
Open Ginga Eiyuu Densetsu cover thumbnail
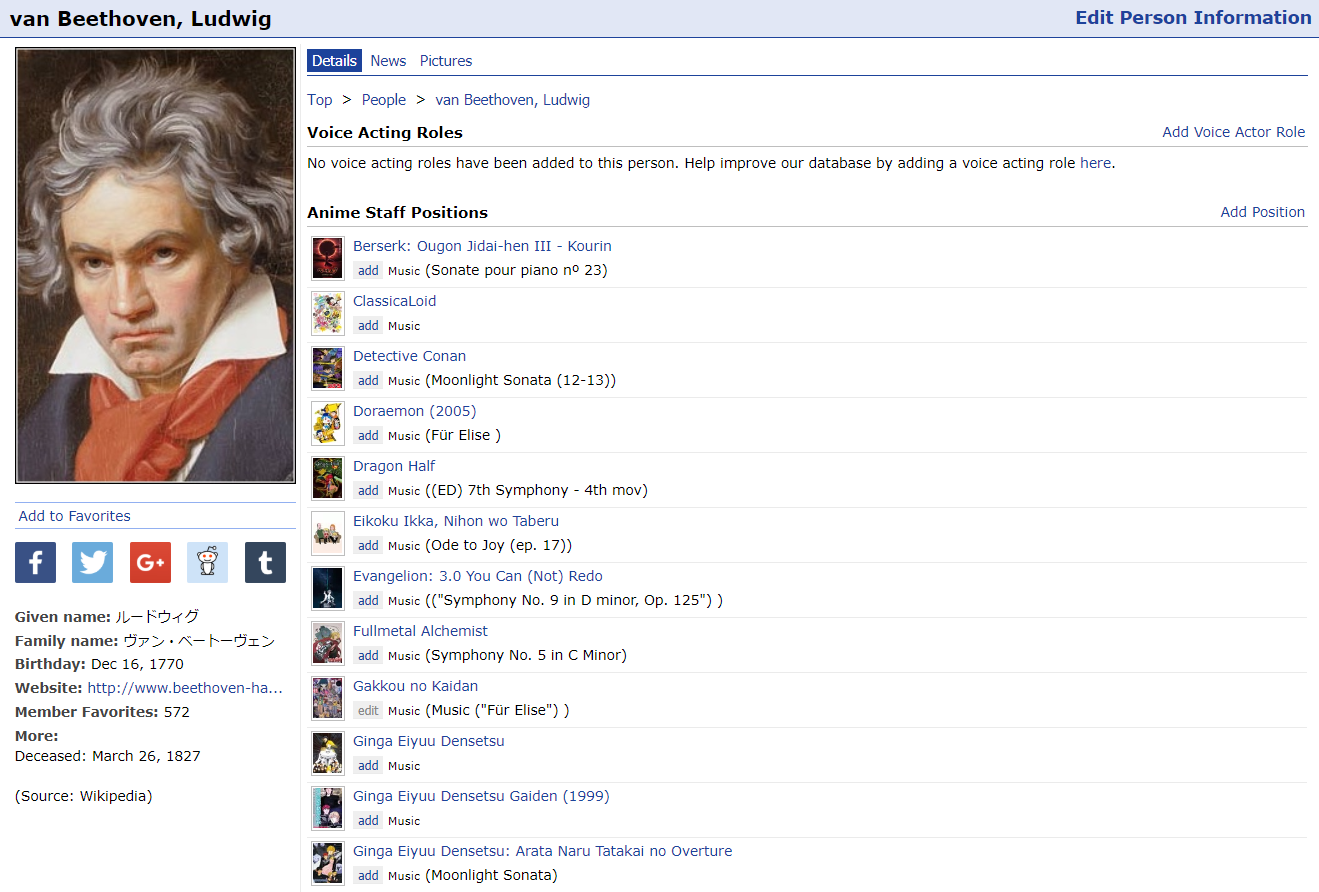[x=327, y=753]
